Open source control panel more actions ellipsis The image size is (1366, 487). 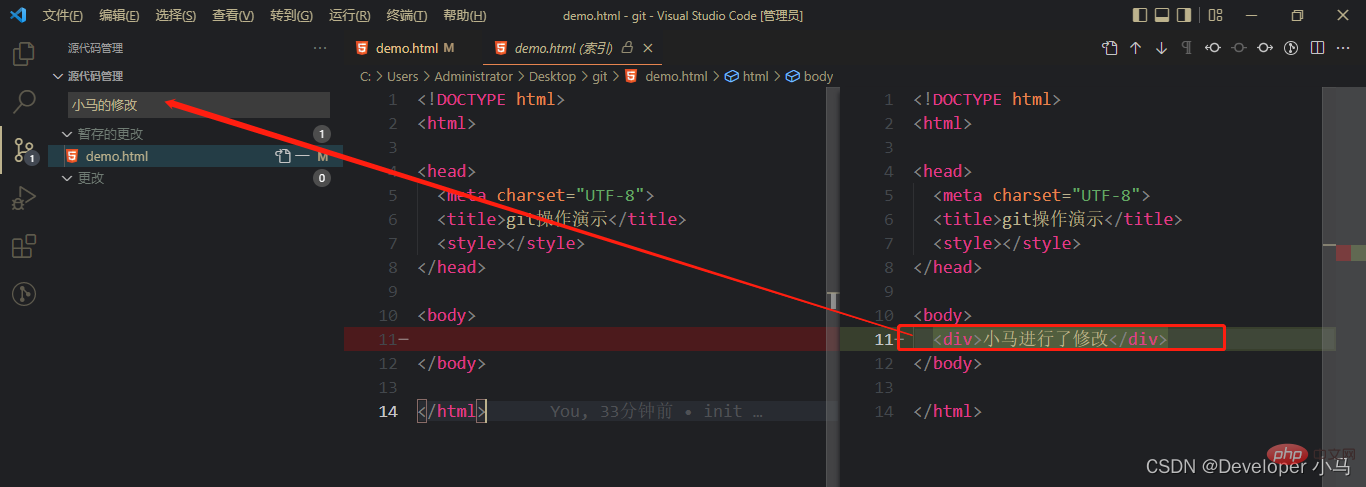click(320, 48)
